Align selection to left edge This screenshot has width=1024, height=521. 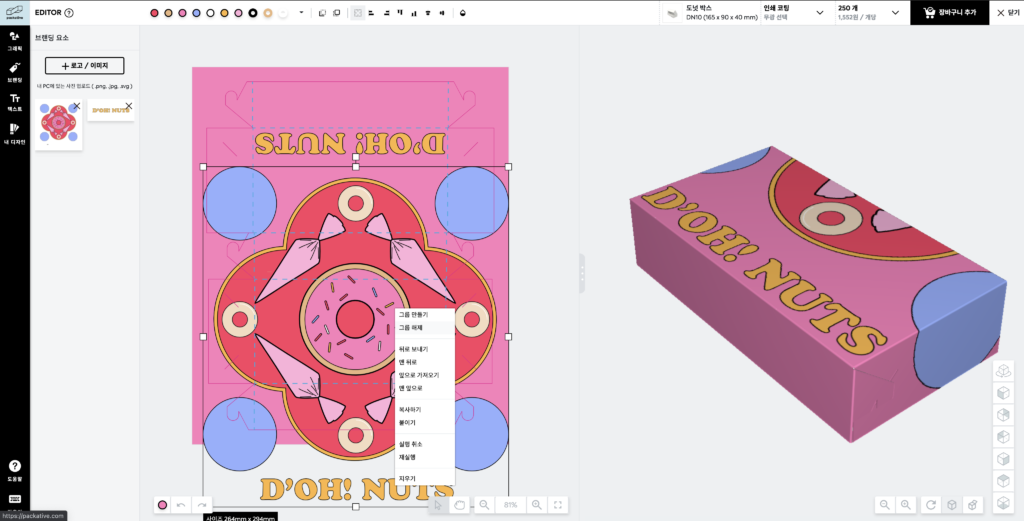click(x=371, y=12)
